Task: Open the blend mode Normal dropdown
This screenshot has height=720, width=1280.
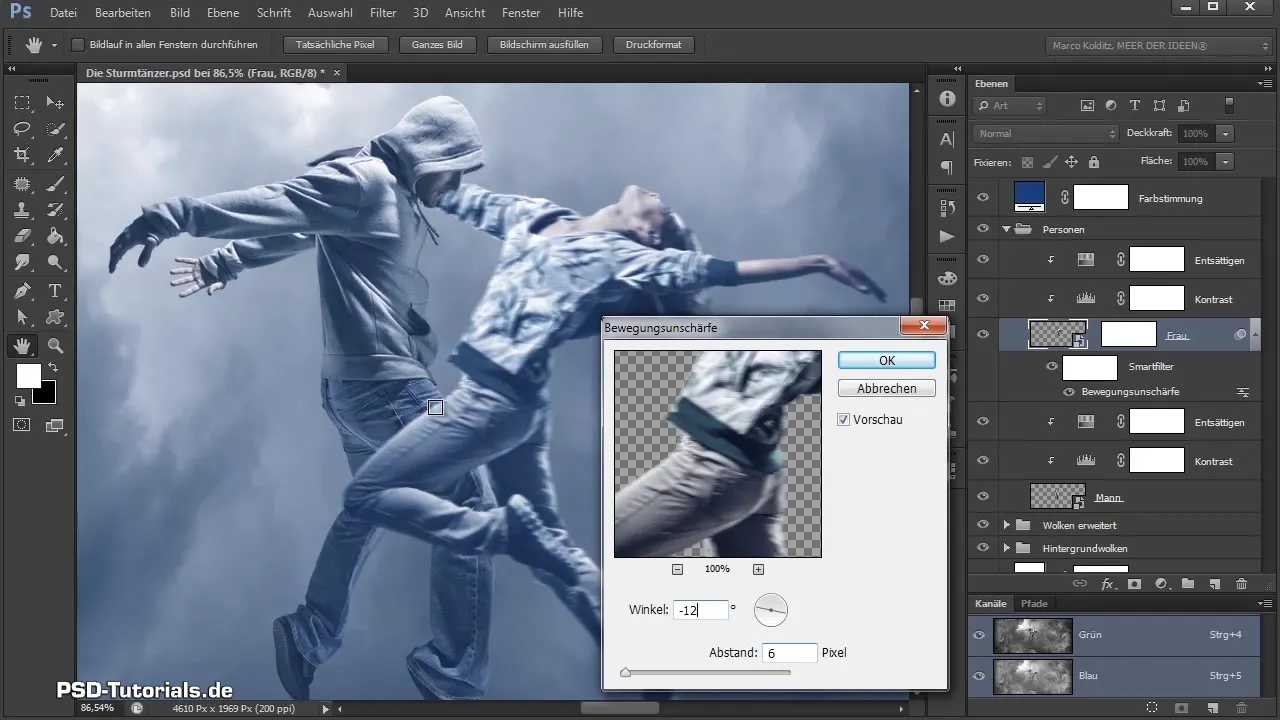Action: [1045, 133]
